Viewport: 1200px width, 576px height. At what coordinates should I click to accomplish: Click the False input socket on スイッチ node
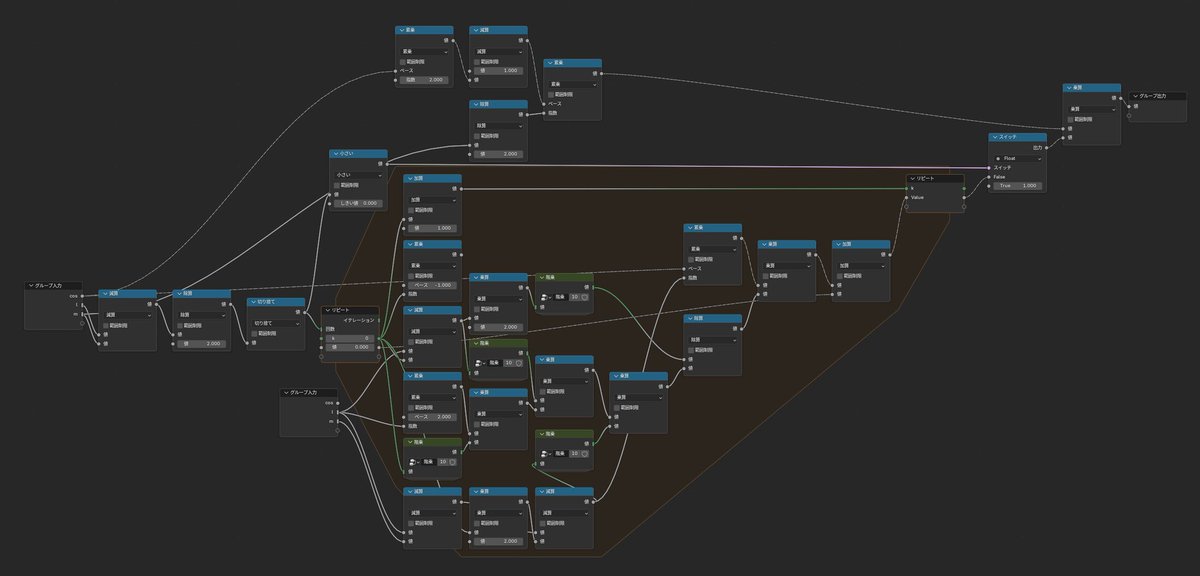coord(989,177)
